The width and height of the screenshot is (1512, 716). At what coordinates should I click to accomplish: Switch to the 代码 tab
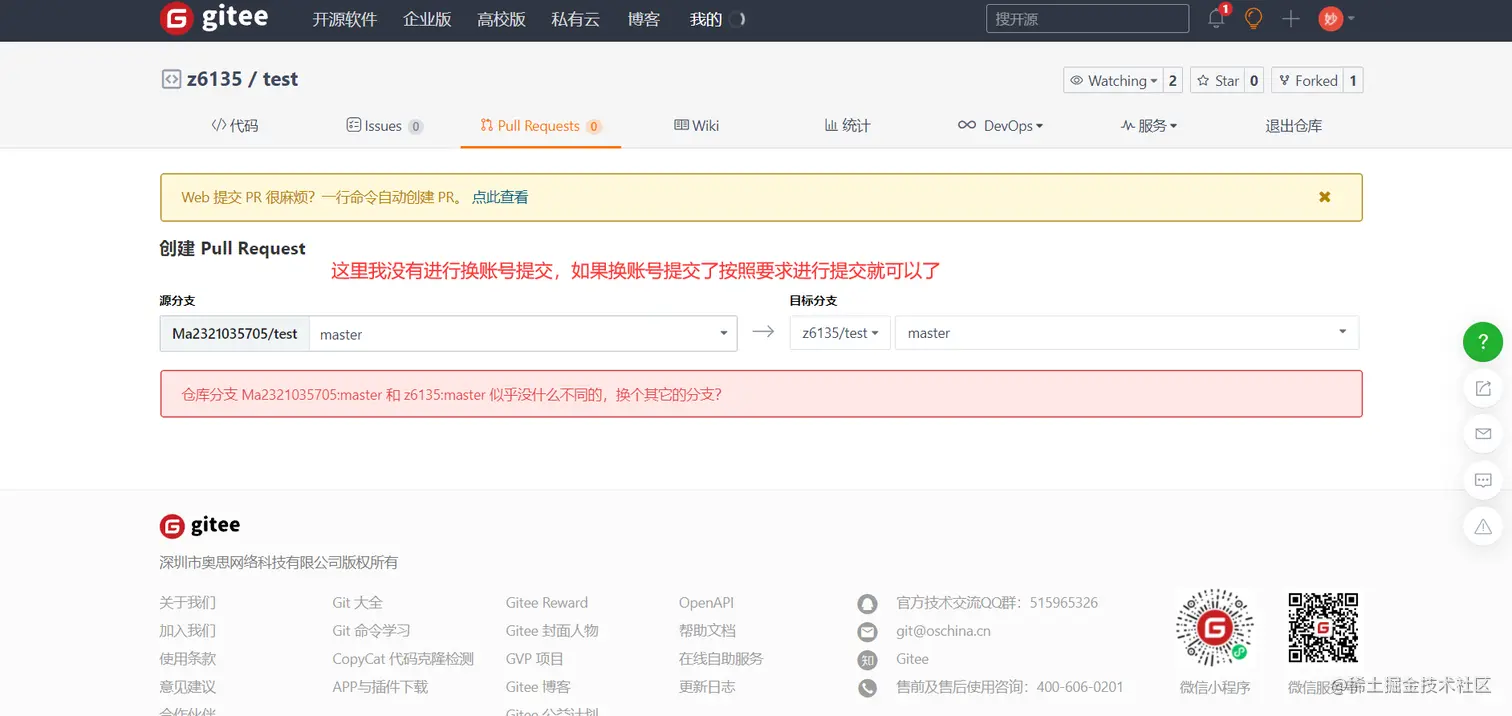click(234, 126)
